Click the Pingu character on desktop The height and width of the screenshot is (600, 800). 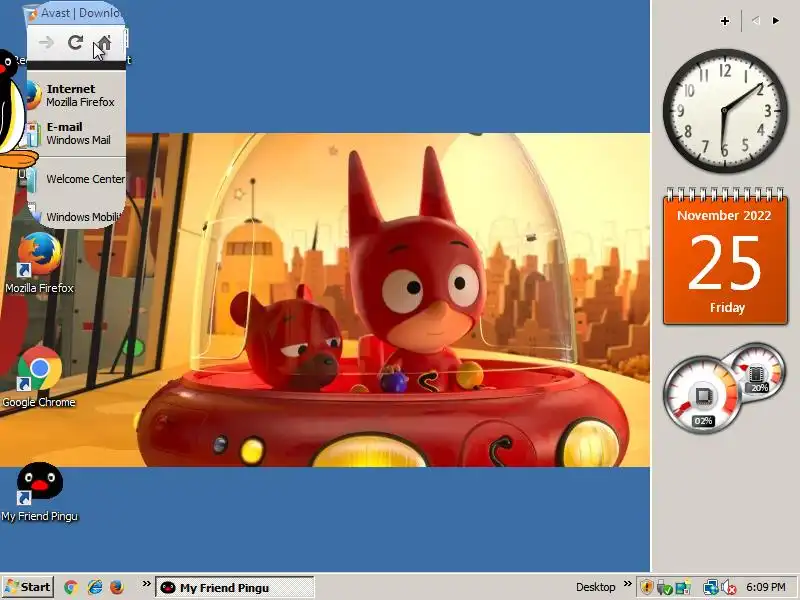(x=13, y=109)
